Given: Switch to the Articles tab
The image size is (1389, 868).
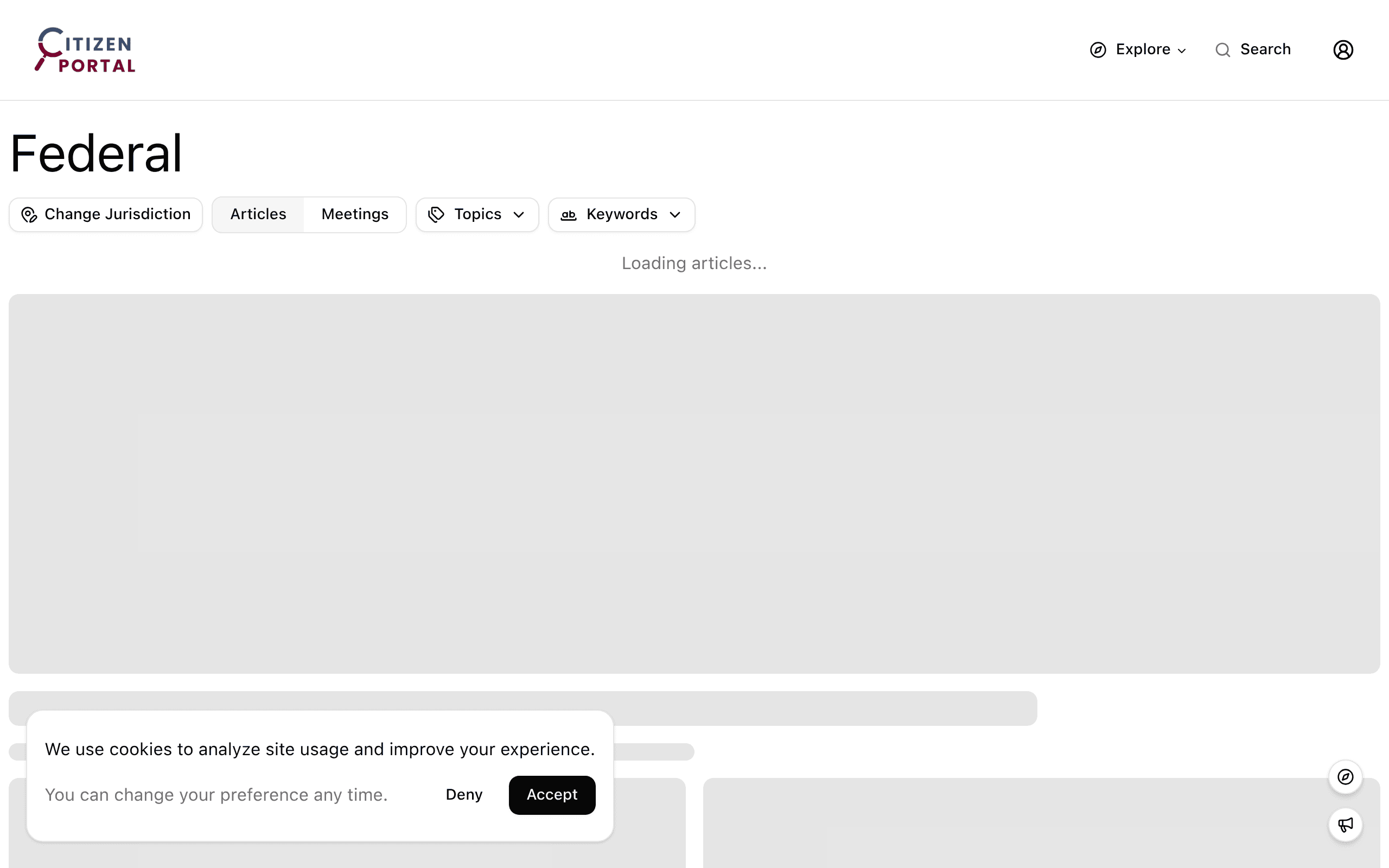Looking at the screenshot, I should (x=258, y=215).
